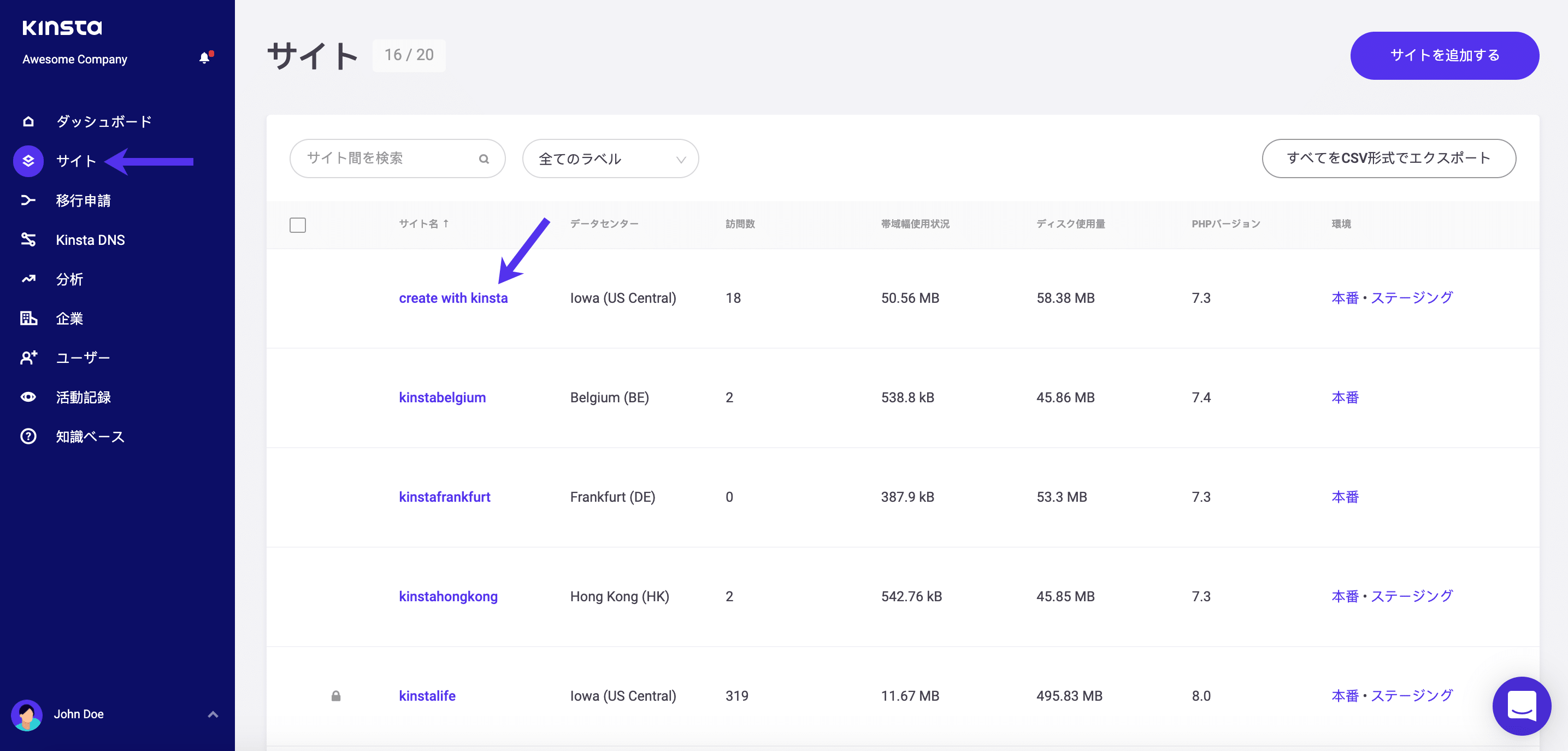Navigate to Kinsta DNS via its sidebar icon

28,239
